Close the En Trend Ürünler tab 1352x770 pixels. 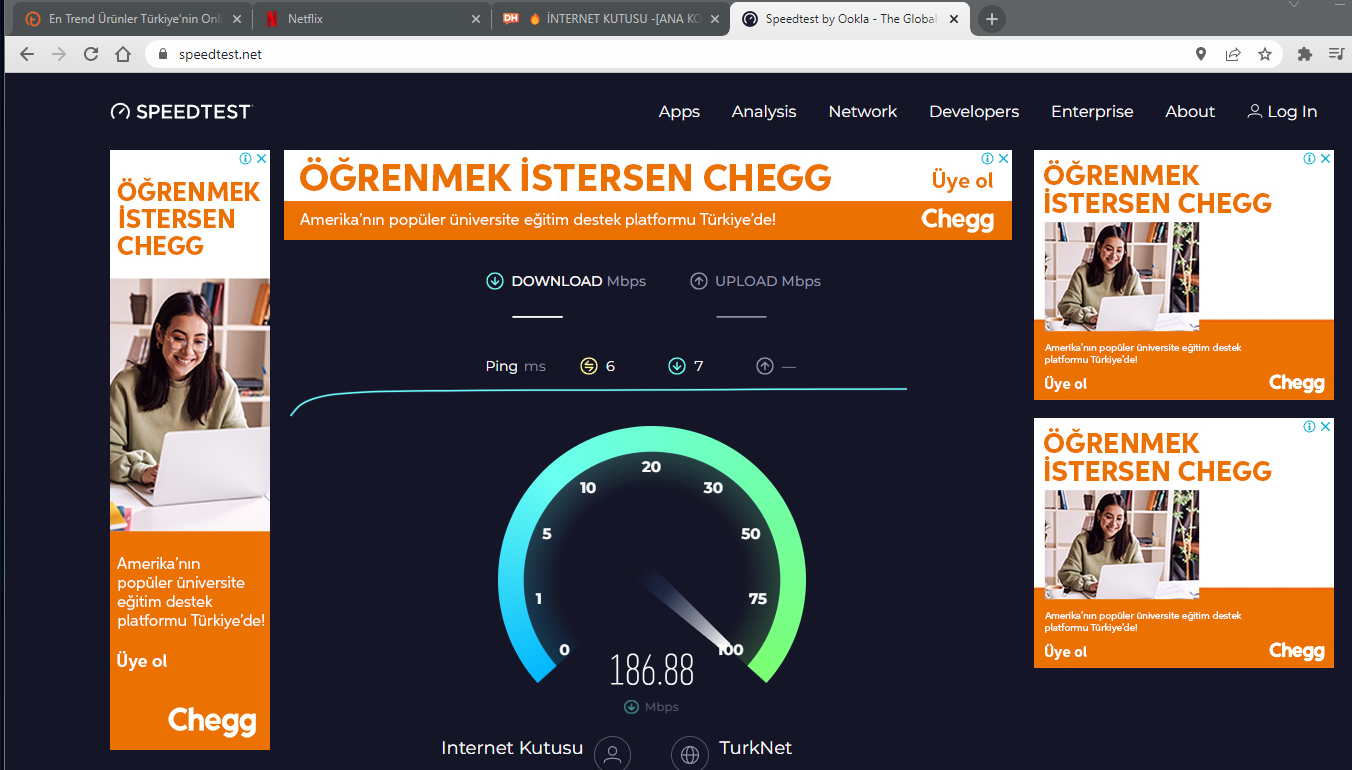point(237,19)
